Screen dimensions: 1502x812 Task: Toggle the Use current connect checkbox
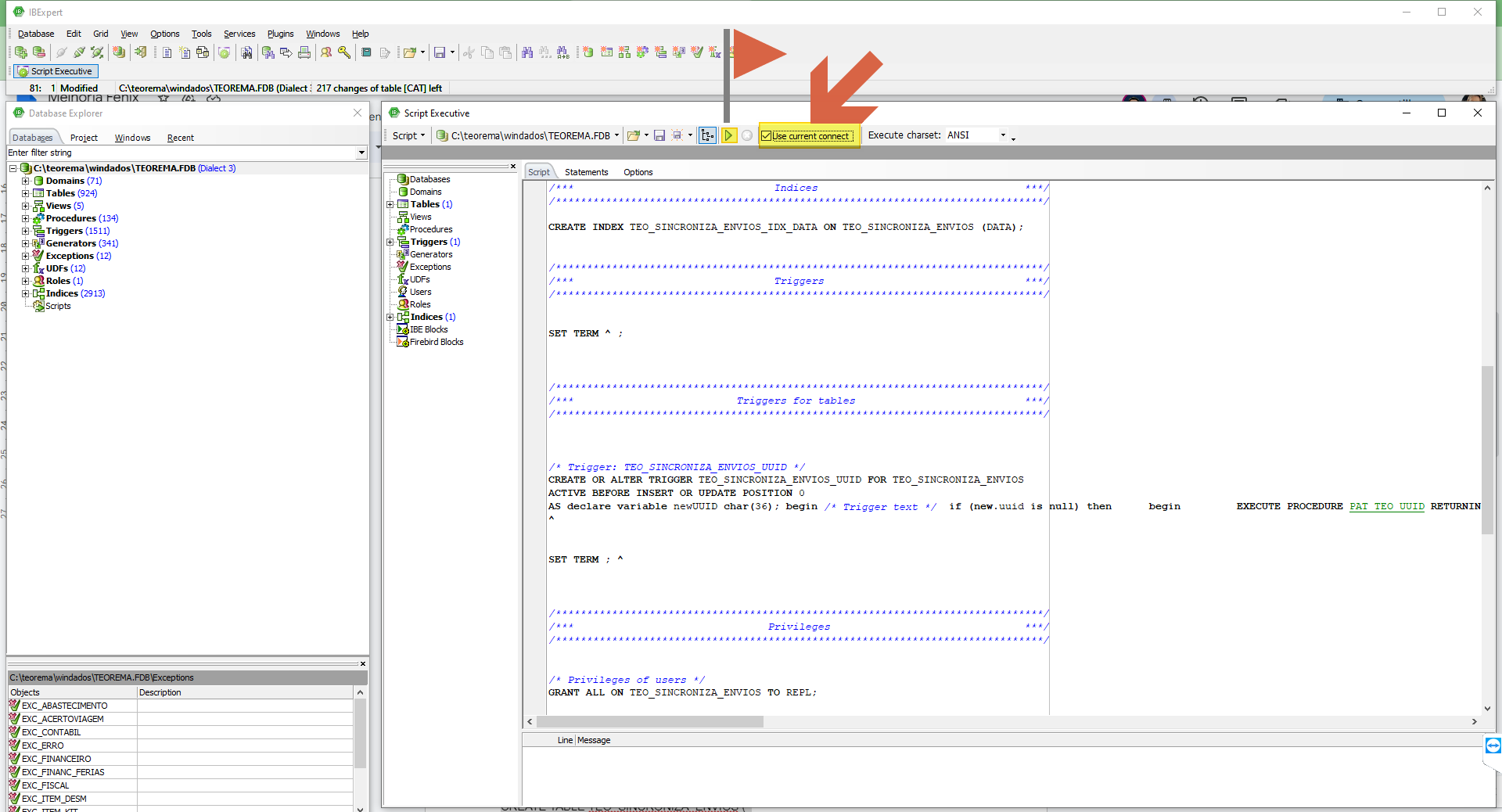click(767, 136)
